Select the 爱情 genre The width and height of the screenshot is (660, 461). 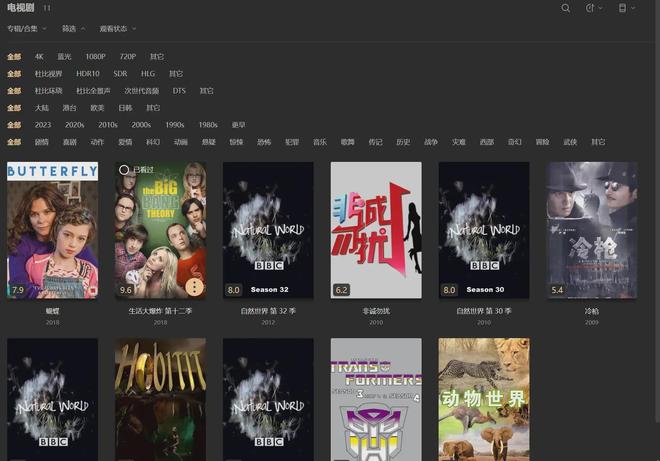(x=125, y=142)
